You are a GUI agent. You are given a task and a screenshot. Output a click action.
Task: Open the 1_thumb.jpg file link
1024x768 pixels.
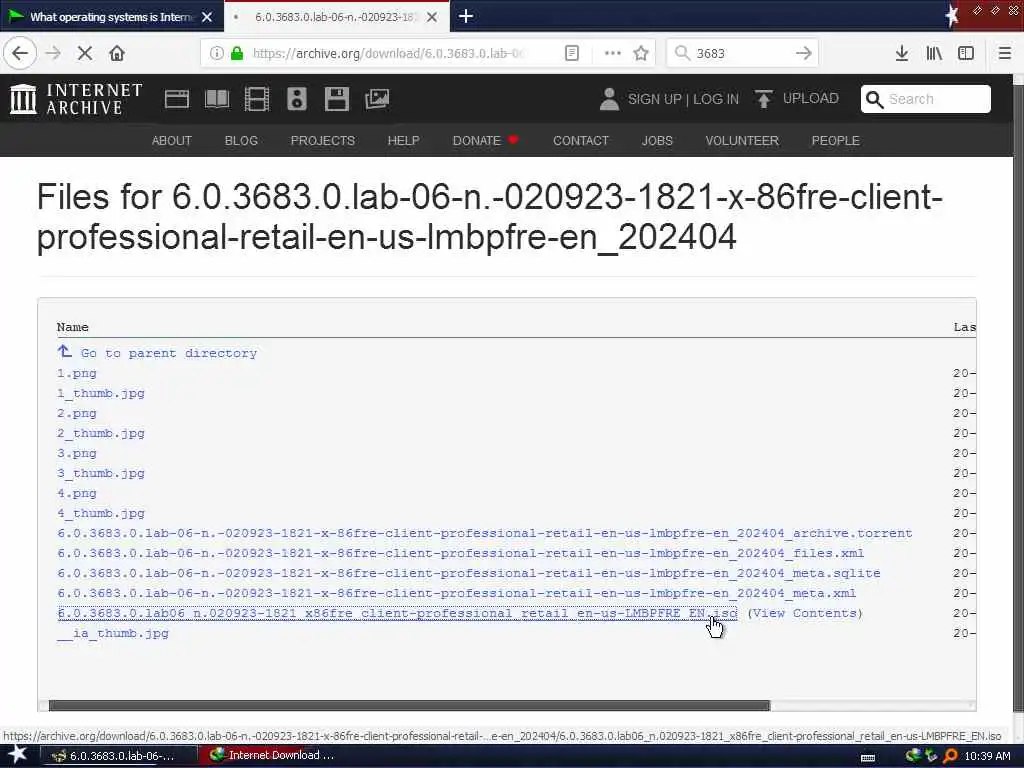tap(101, 393)
